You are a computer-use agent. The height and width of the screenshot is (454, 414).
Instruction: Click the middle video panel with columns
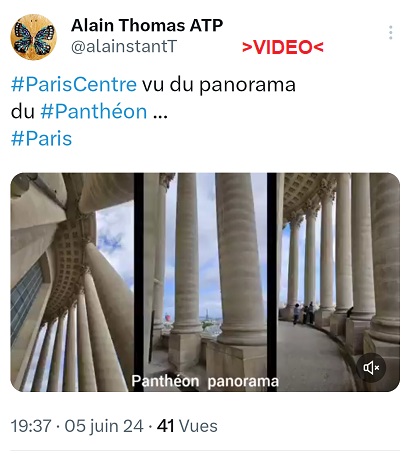coord(205,282)
